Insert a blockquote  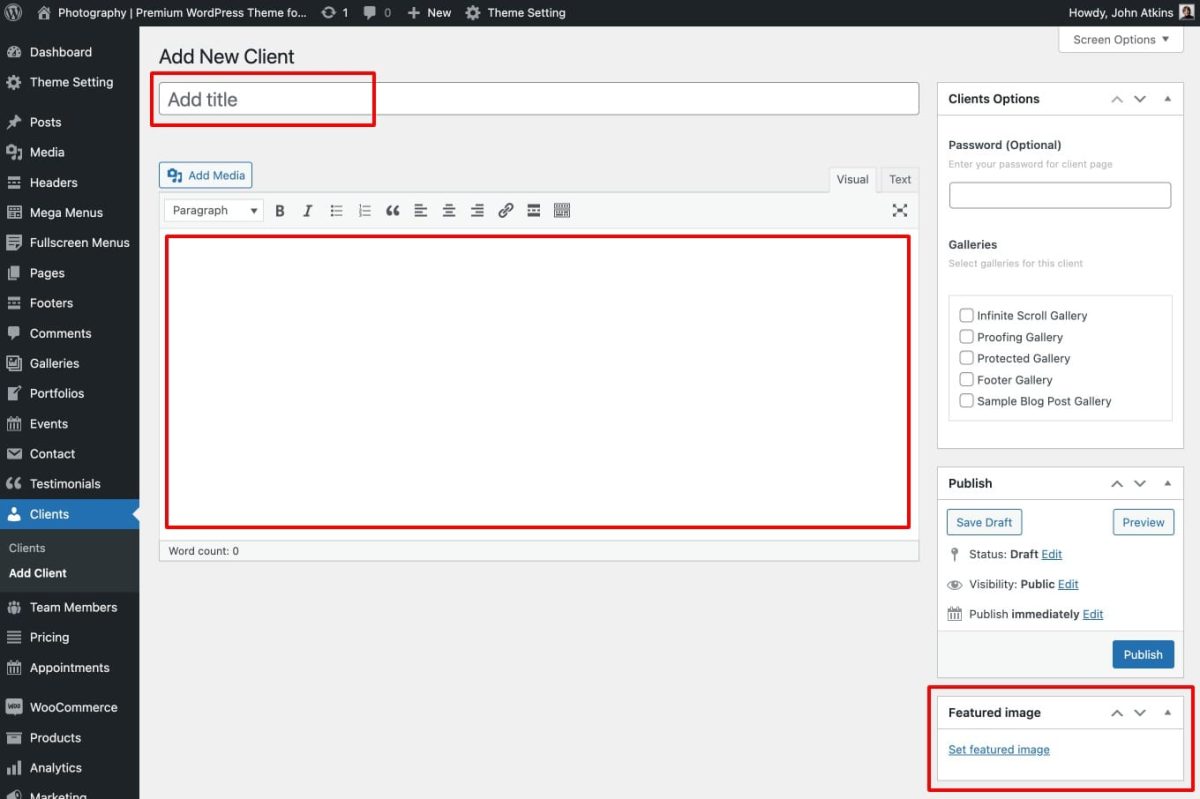[x=392, y=210]
